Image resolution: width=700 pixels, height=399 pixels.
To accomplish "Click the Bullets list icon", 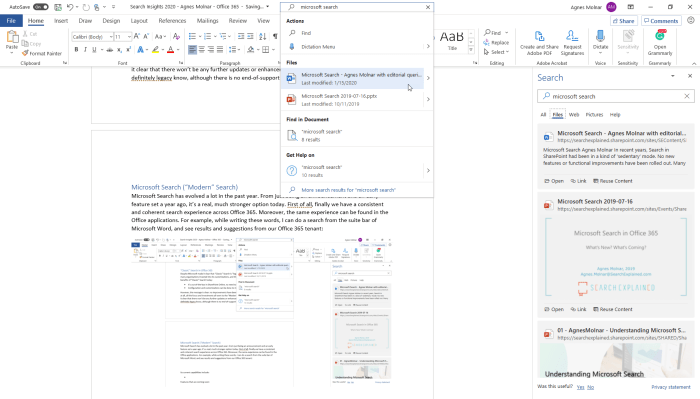I will pos(192,36).
